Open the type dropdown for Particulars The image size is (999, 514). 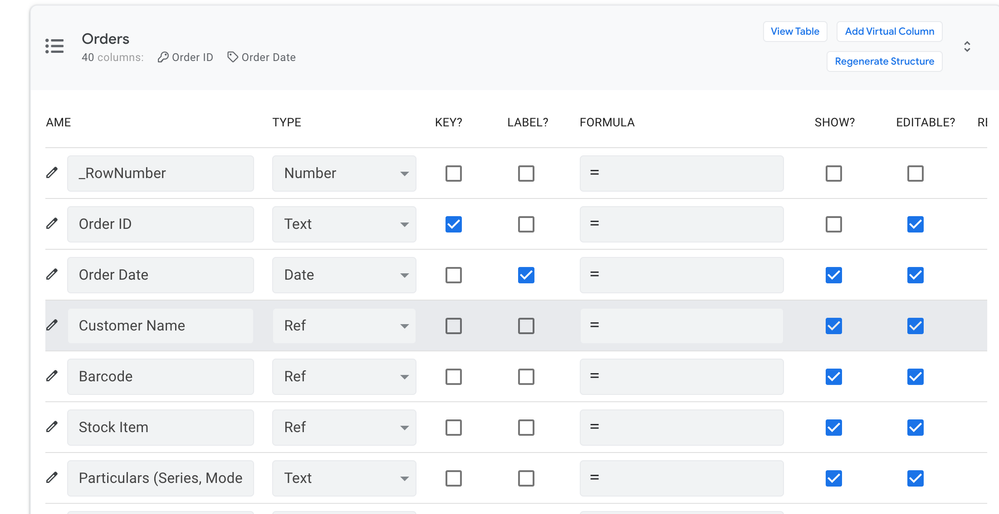344,478
